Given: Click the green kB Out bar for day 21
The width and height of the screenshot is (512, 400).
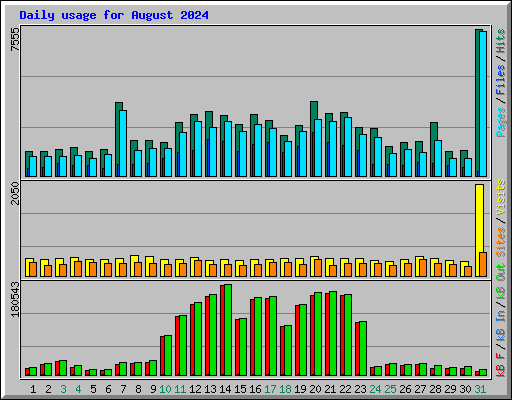Looking at the screenshot, I should click(333, 334).
